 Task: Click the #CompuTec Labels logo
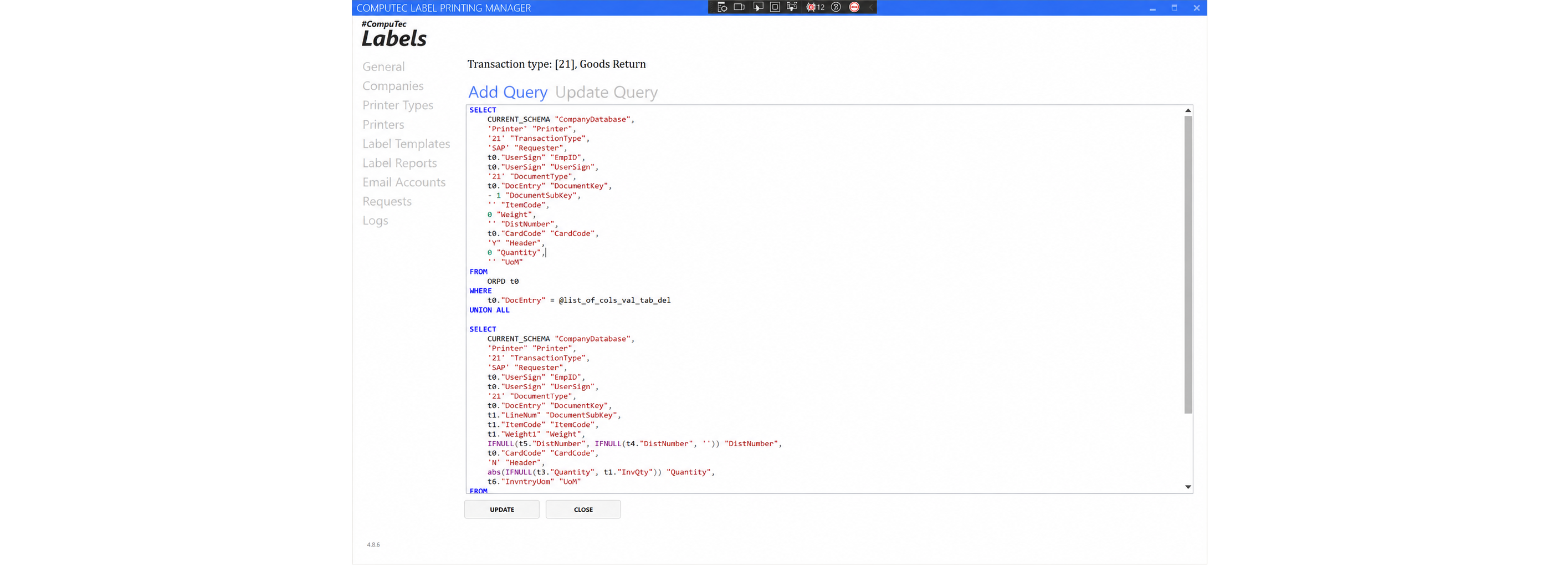pyautogui.click(x=394, y=34)
